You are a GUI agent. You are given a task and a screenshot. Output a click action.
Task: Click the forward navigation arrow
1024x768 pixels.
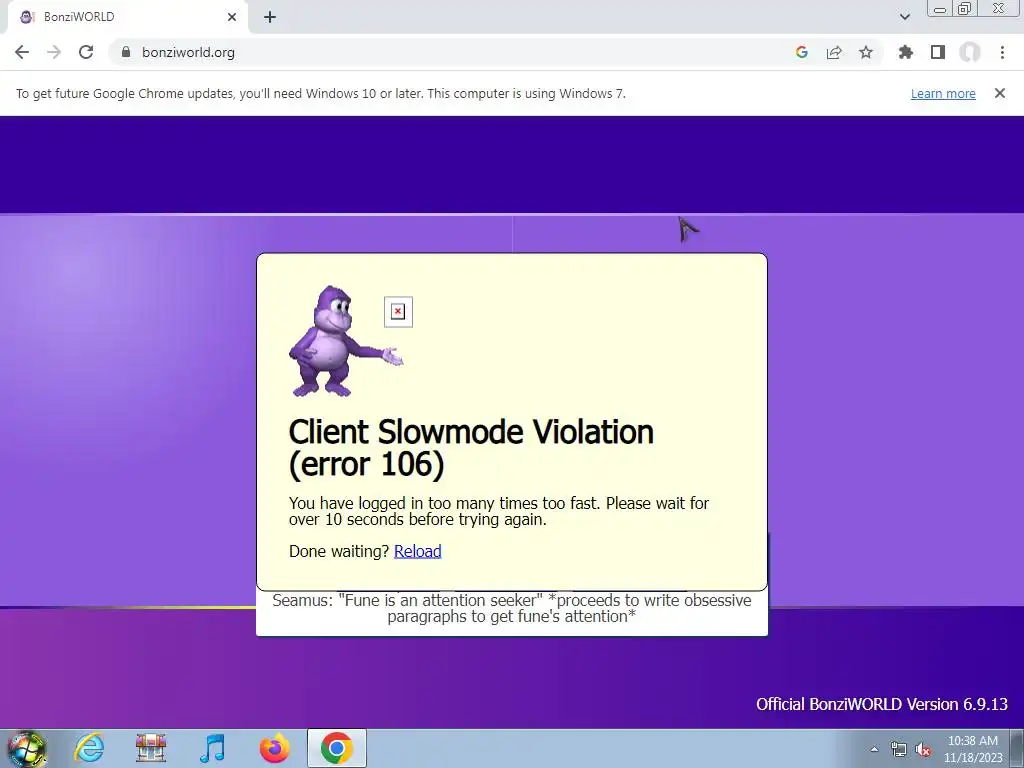[x=54, y=52]
